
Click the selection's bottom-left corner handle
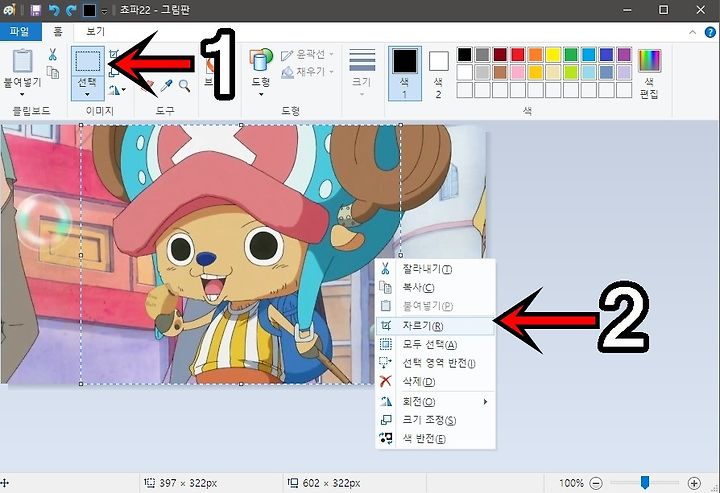coord(81,384)
